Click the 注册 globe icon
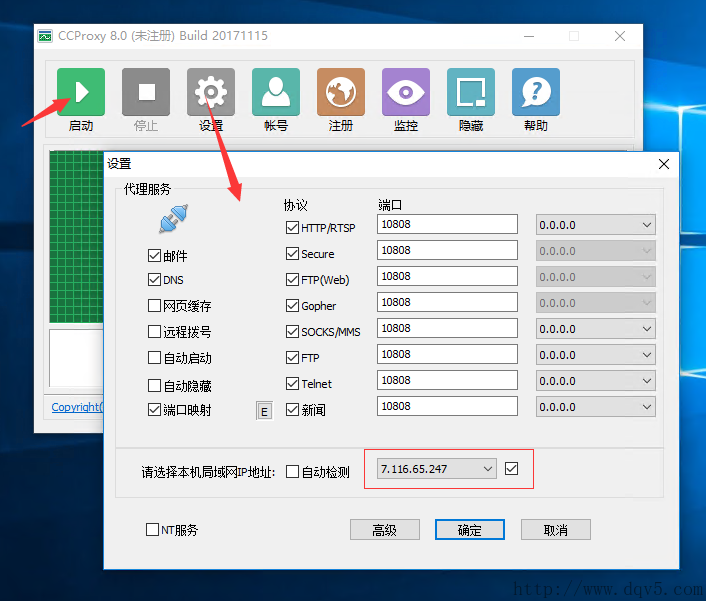Image resolution: width=706 pixels, height=601 pixels. pos(341,92)
